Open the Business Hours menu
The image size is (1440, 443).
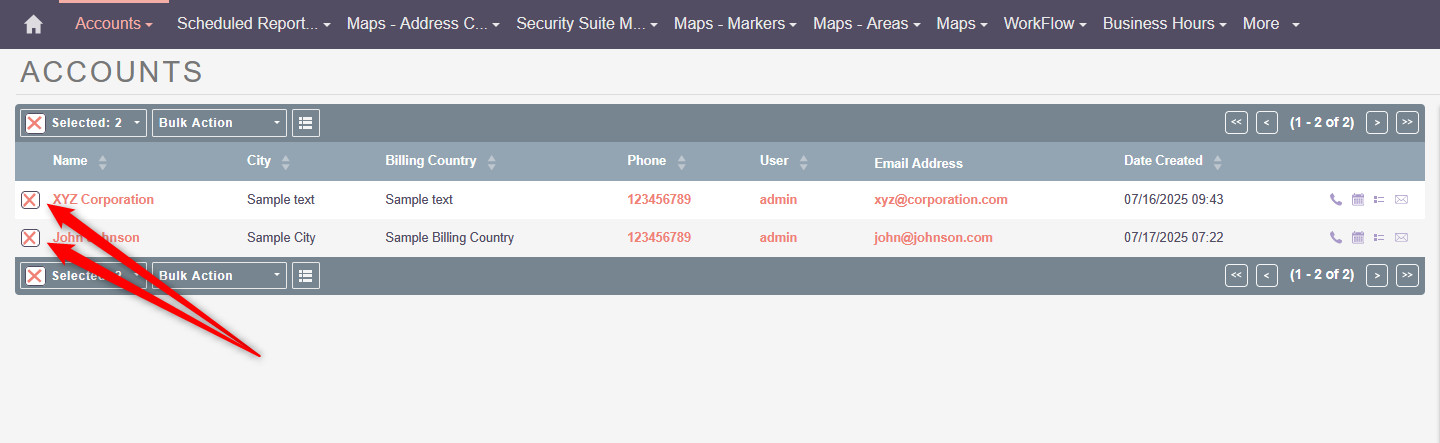pos(1165,24)
